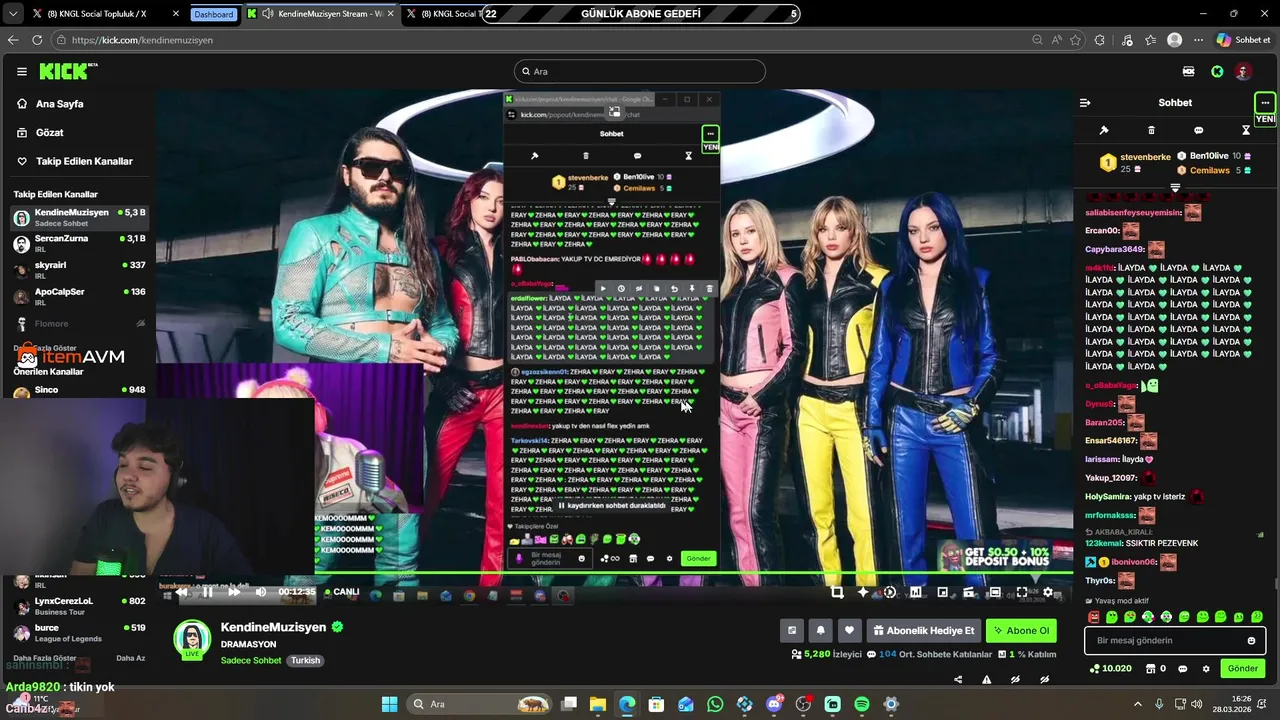The image size is (1280, 720).
Task: Open browser extensions puzzle icon
Action: (x=1100, y=40)
